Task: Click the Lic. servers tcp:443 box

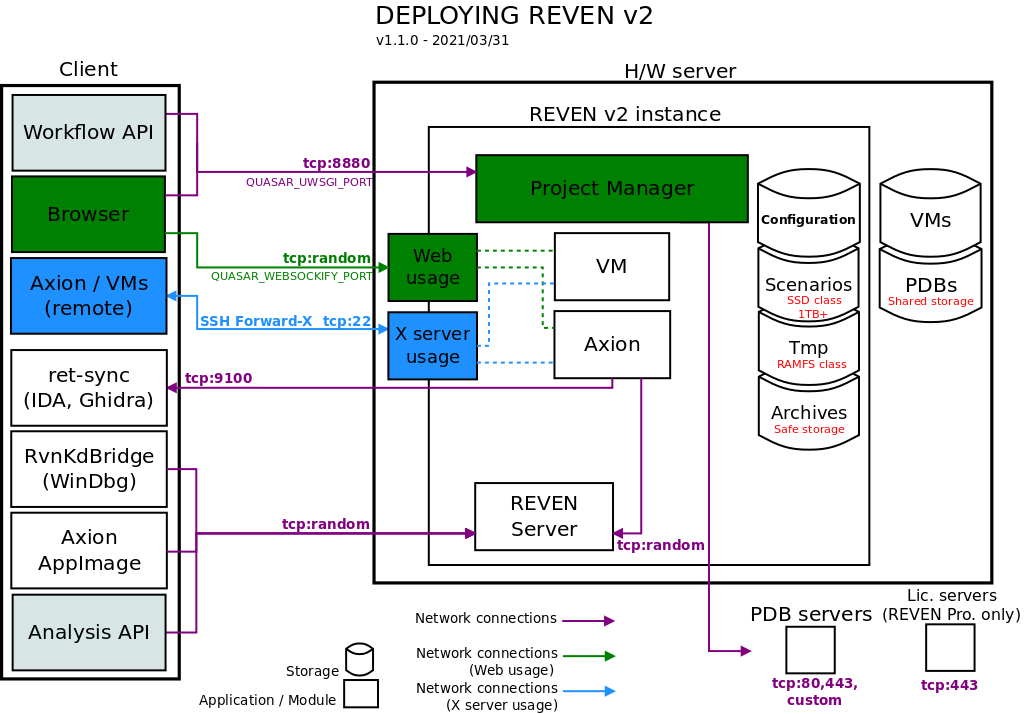Action: click(948, 649)
